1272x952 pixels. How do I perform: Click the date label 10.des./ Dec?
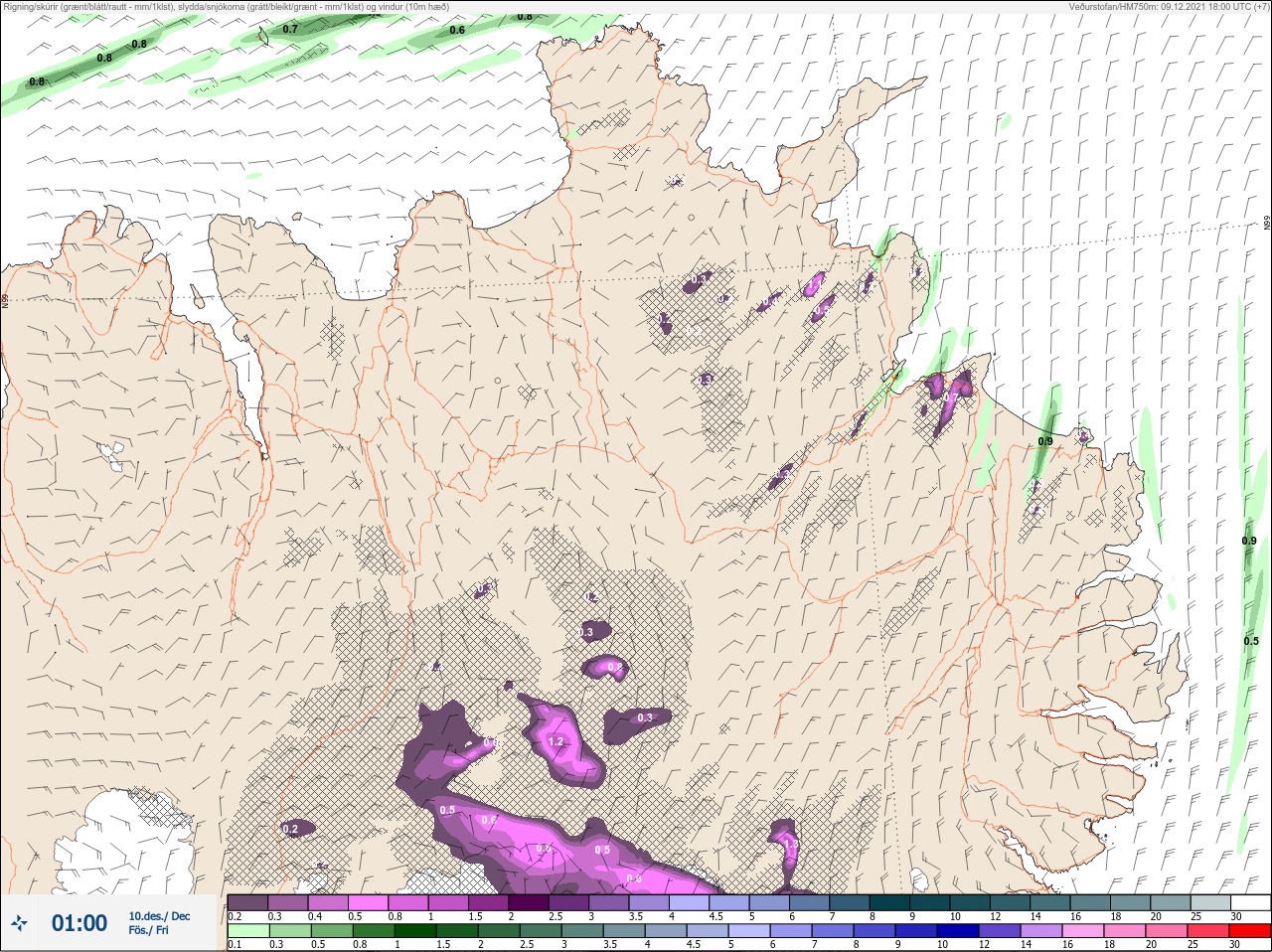pyautogui.click(x=159, y=916)
